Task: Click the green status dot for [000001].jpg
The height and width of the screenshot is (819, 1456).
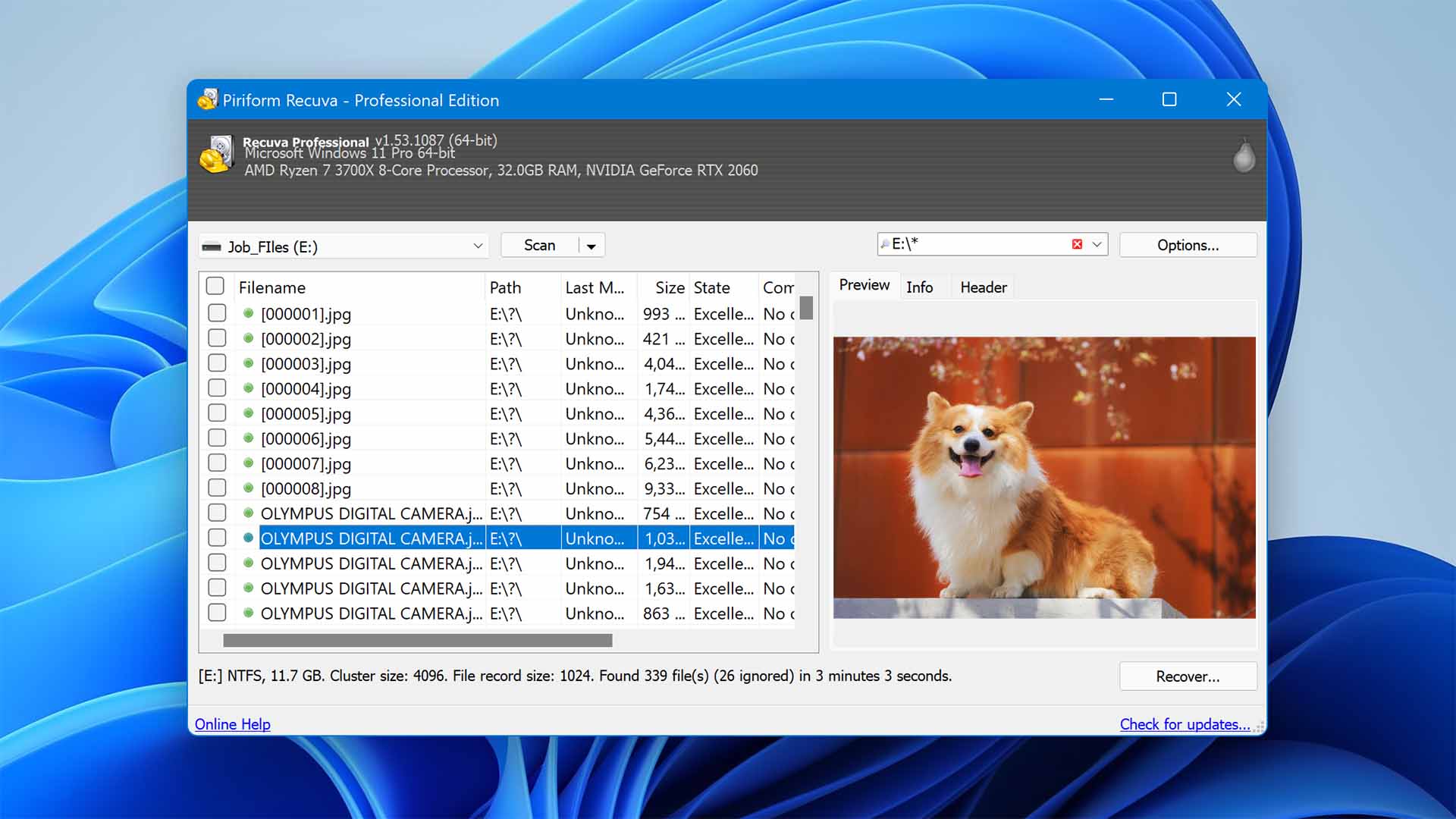Action: (248, 313)
